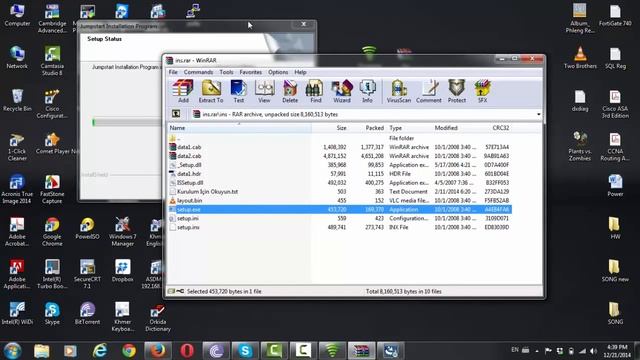Open the Google Chrome desktop shortcut

52,231
